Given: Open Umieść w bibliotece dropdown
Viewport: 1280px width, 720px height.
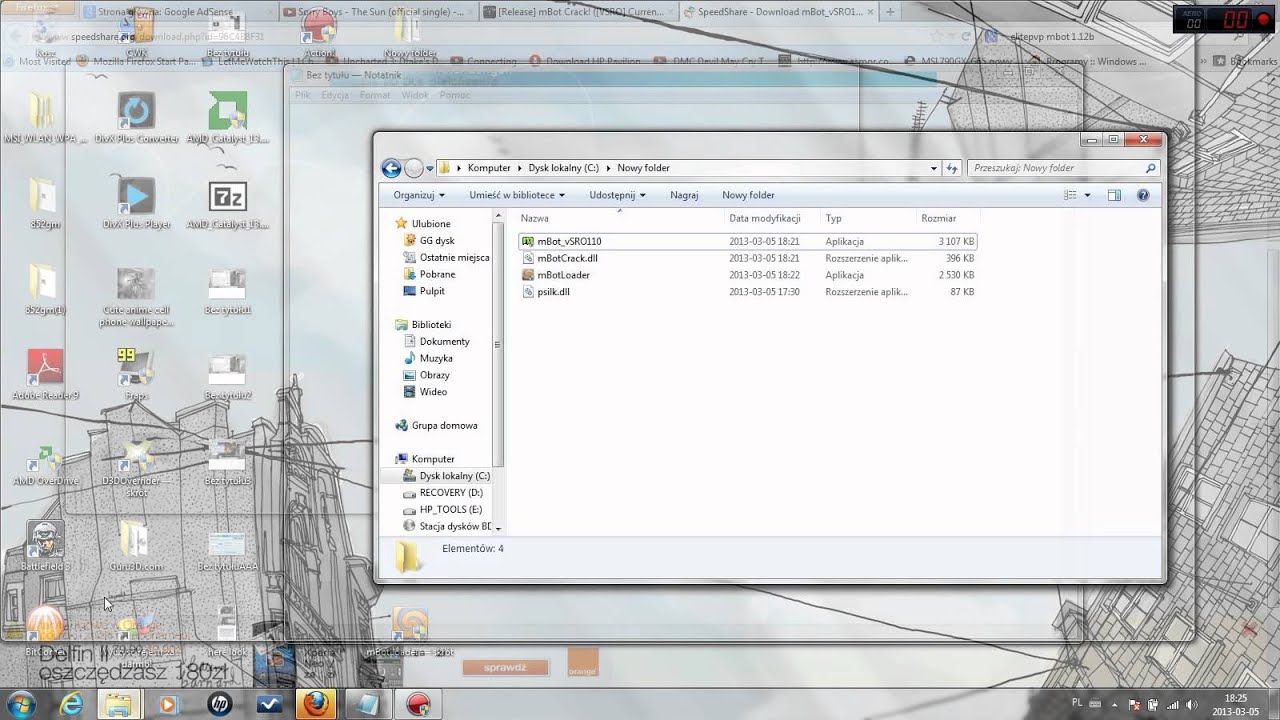Looking at the screenshot, I should tap(517, 195).
